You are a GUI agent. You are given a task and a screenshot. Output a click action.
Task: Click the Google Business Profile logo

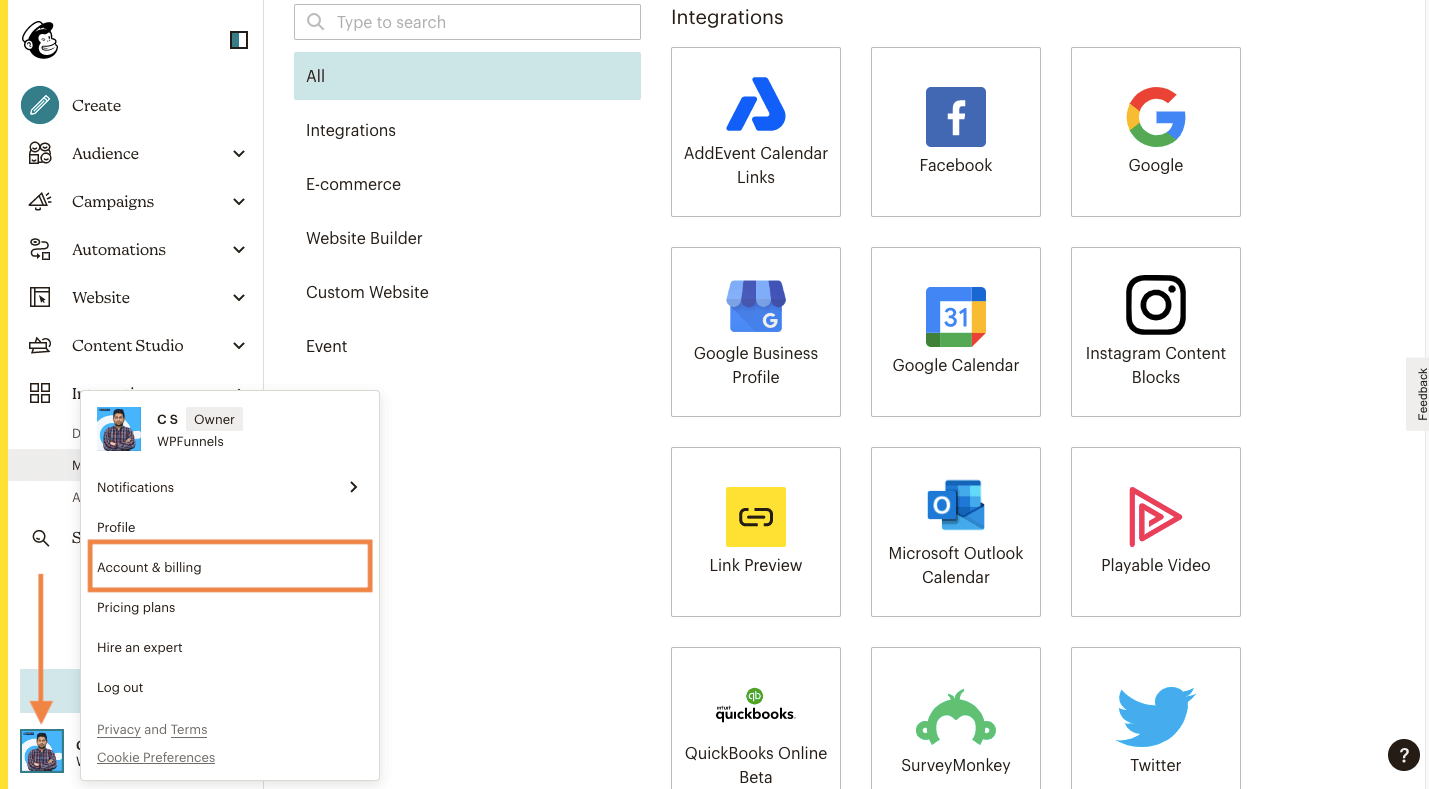[x=756, y=305]
